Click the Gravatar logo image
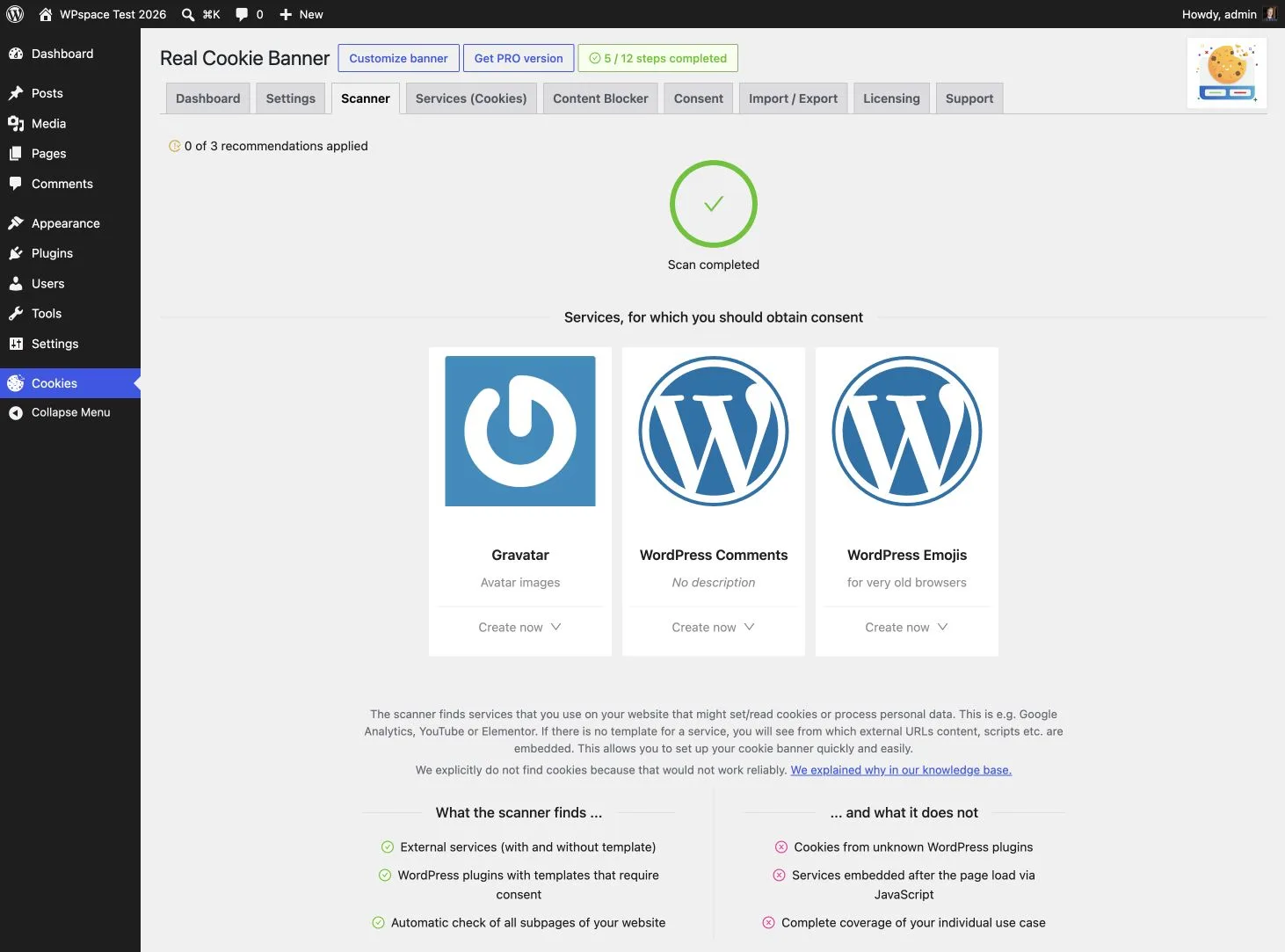Viewport: 1285px width, 952px height. 520,431
